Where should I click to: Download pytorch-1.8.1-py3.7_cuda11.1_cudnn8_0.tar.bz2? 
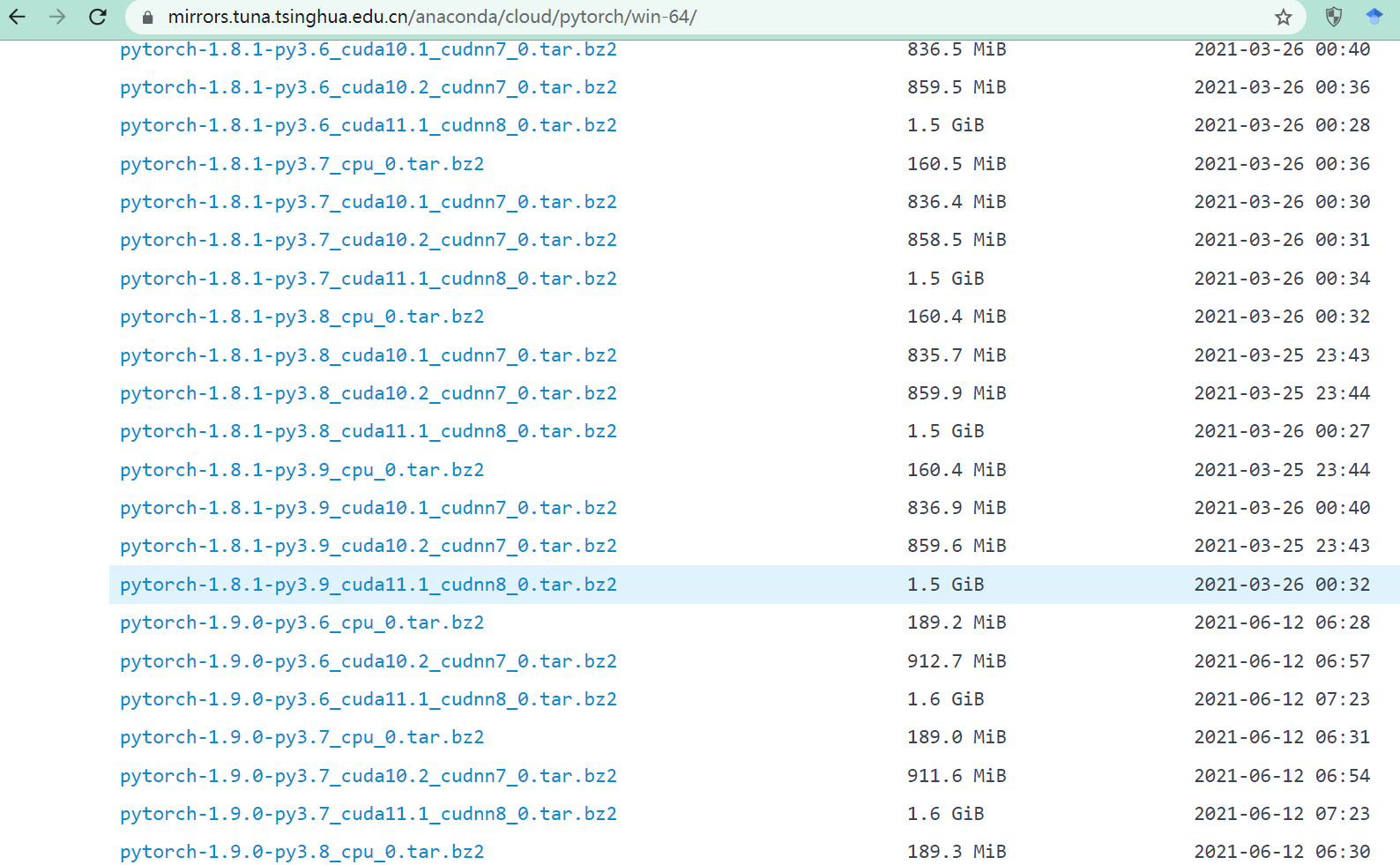369,280
